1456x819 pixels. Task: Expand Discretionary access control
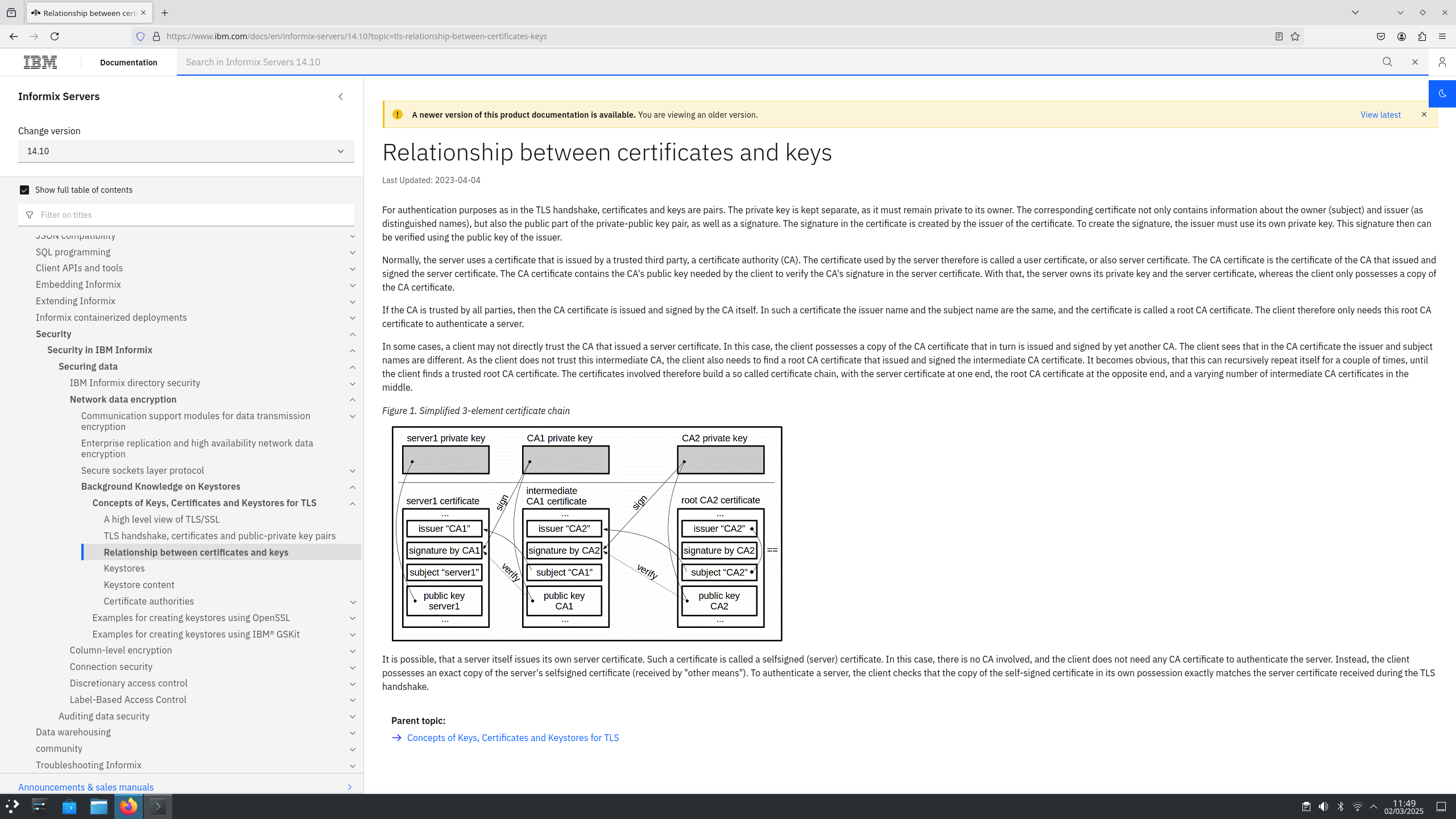click(352, 684)
